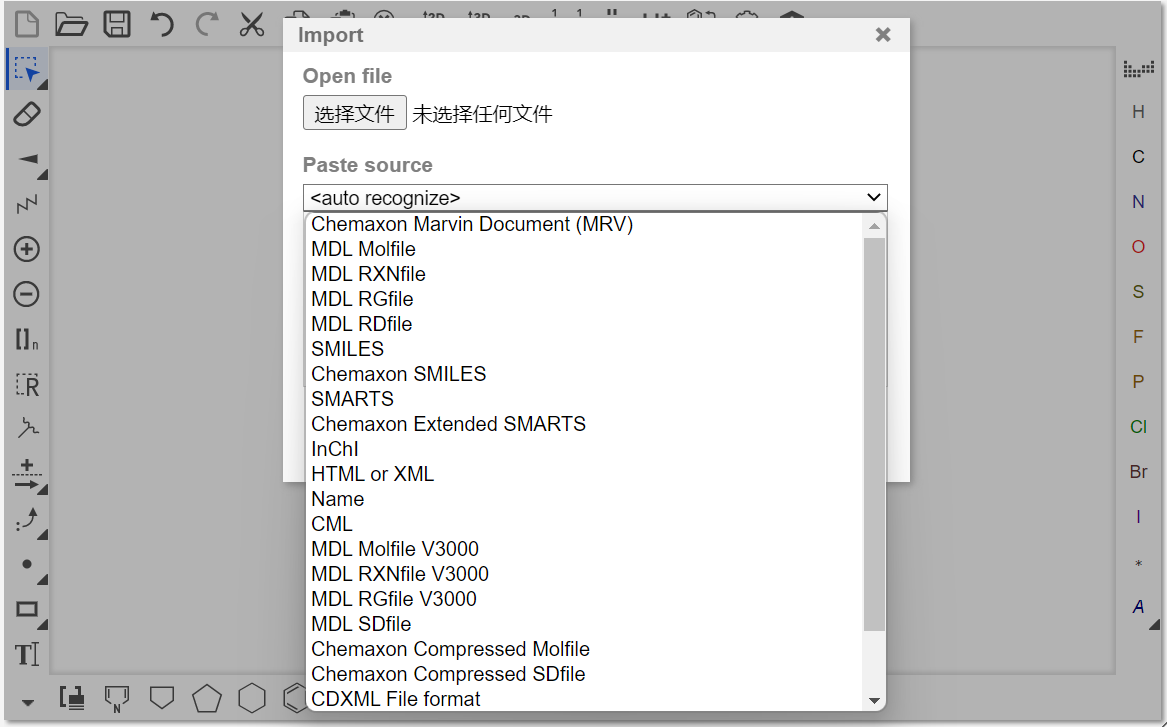1167x727 pixels.
Task: Select the Eraser tool
Action: 27,115
